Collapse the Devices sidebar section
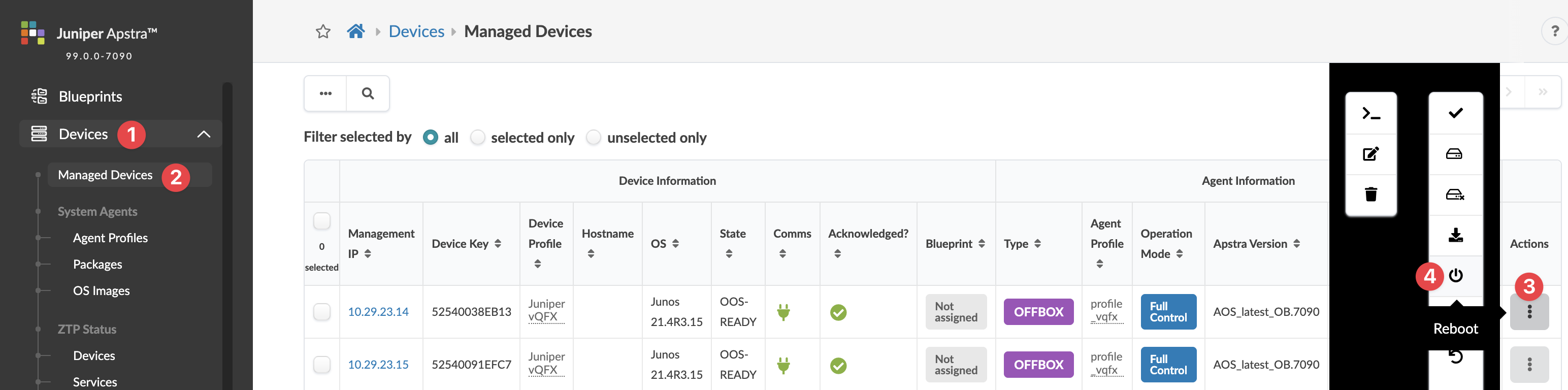 204,135
